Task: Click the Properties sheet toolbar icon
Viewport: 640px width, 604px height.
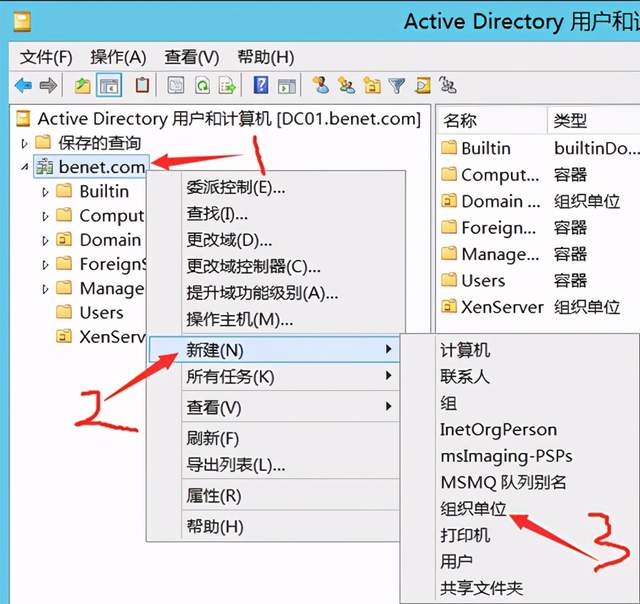Action: coord(176,85)
